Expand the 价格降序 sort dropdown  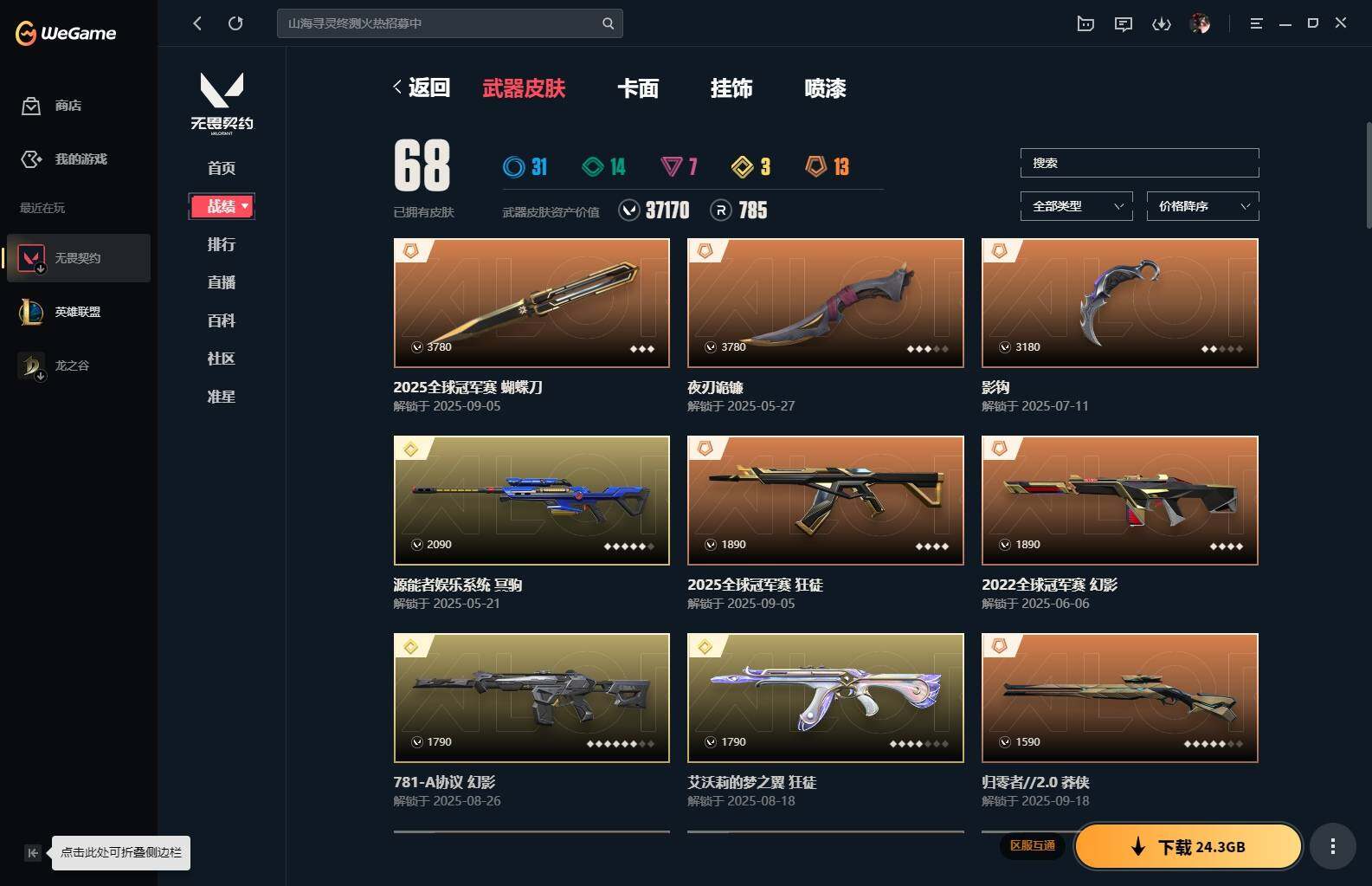tap(1202, 206)
